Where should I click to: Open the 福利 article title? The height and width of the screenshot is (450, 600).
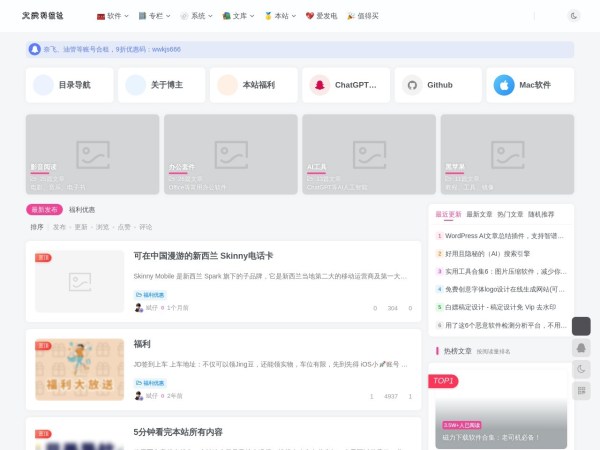142,344
